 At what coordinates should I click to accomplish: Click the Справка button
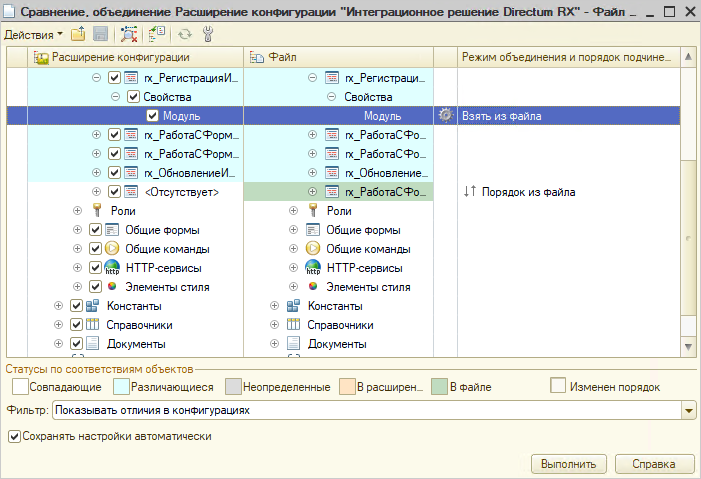pos(655,464)
